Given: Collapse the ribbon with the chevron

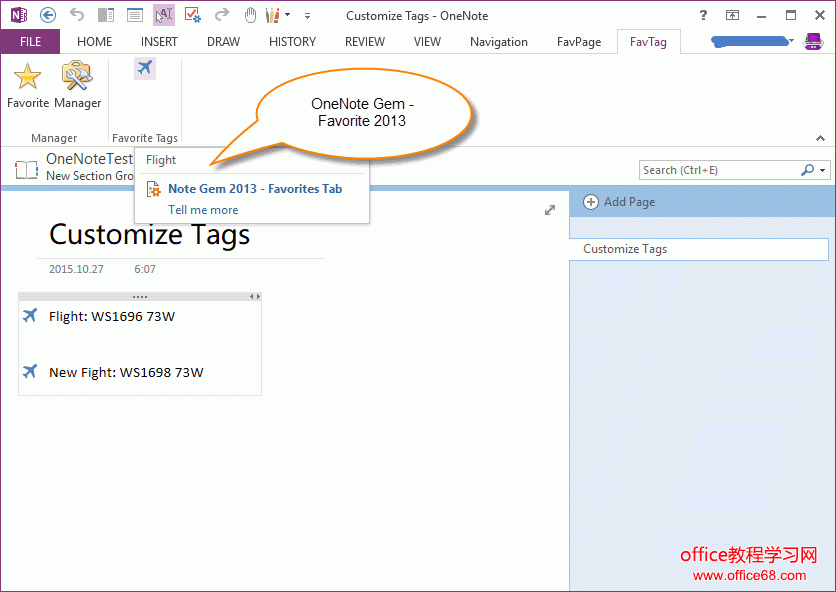Looking at the screenshot, I should (x=822, y=138).
